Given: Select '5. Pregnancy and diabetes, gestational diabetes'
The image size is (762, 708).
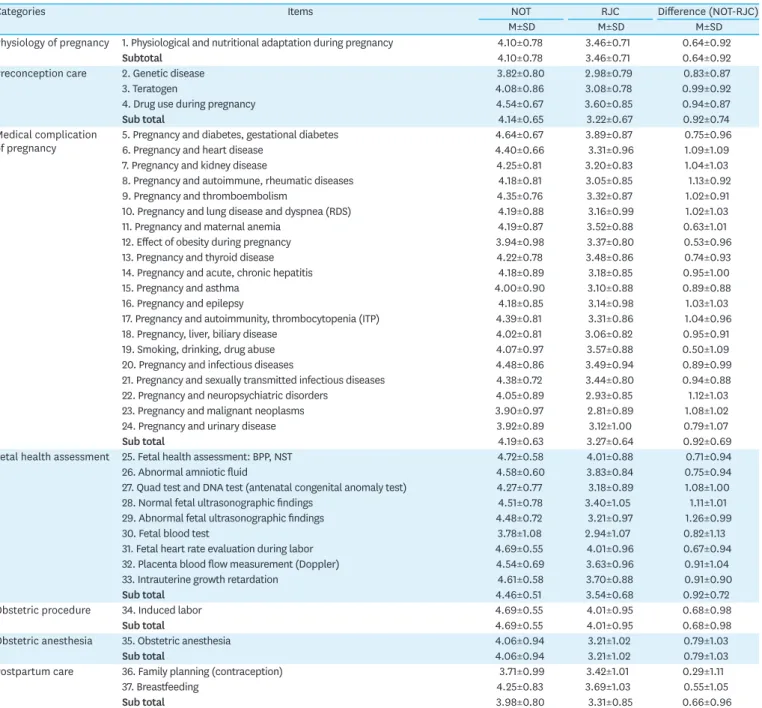Looking at the screenshot, I should 230,135.
